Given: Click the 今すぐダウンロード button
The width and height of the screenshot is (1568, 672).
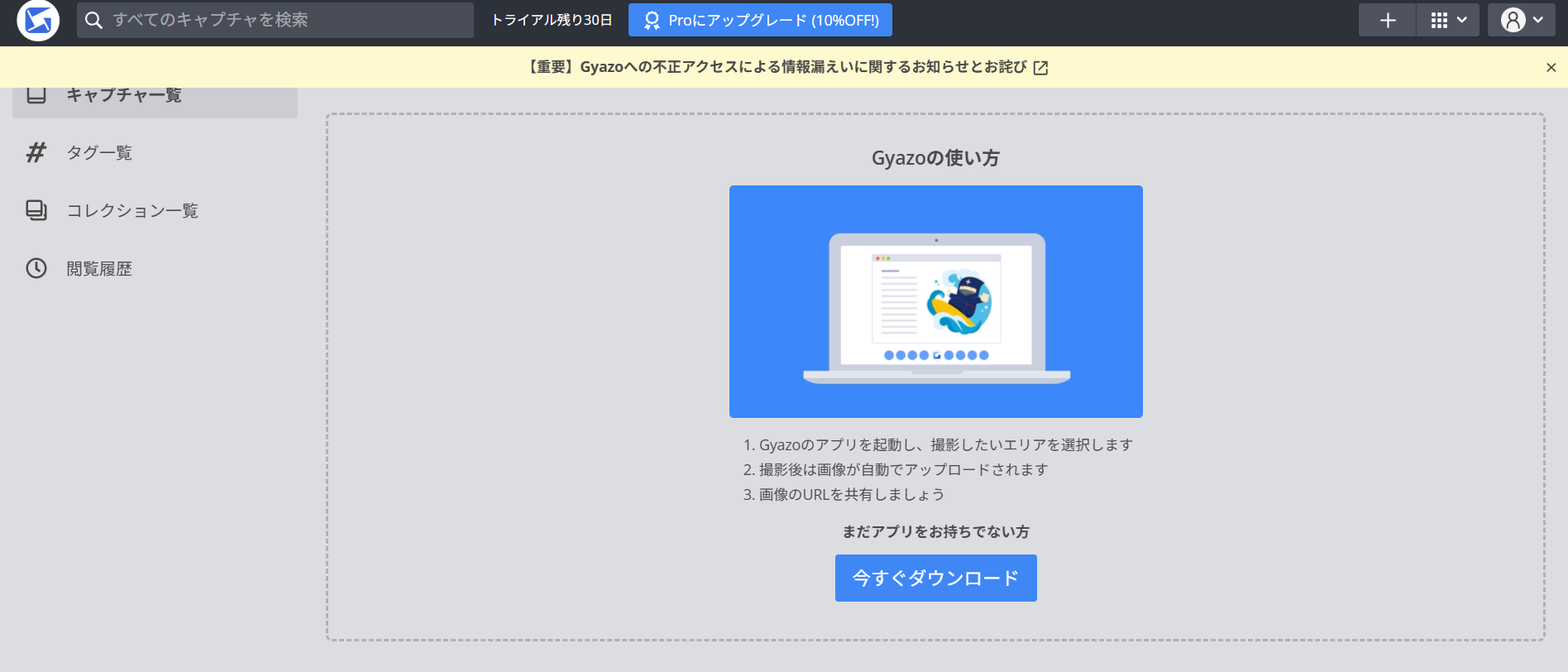Looking at the screenshot, I should point(936,578).
